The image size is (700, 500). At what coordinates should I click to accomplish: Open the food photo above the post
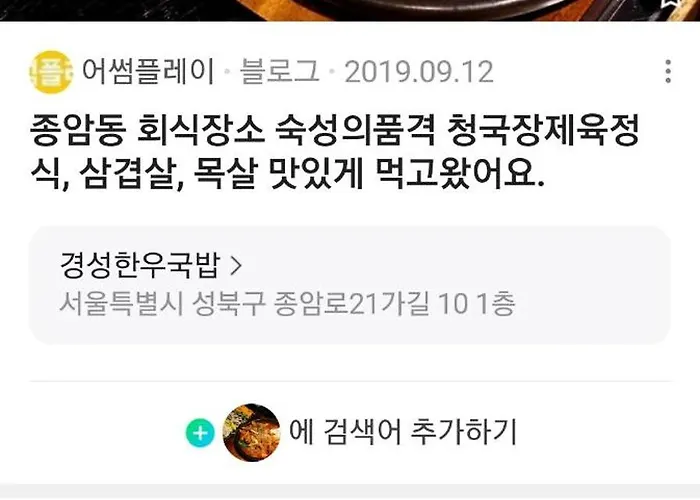pos(350,10)
